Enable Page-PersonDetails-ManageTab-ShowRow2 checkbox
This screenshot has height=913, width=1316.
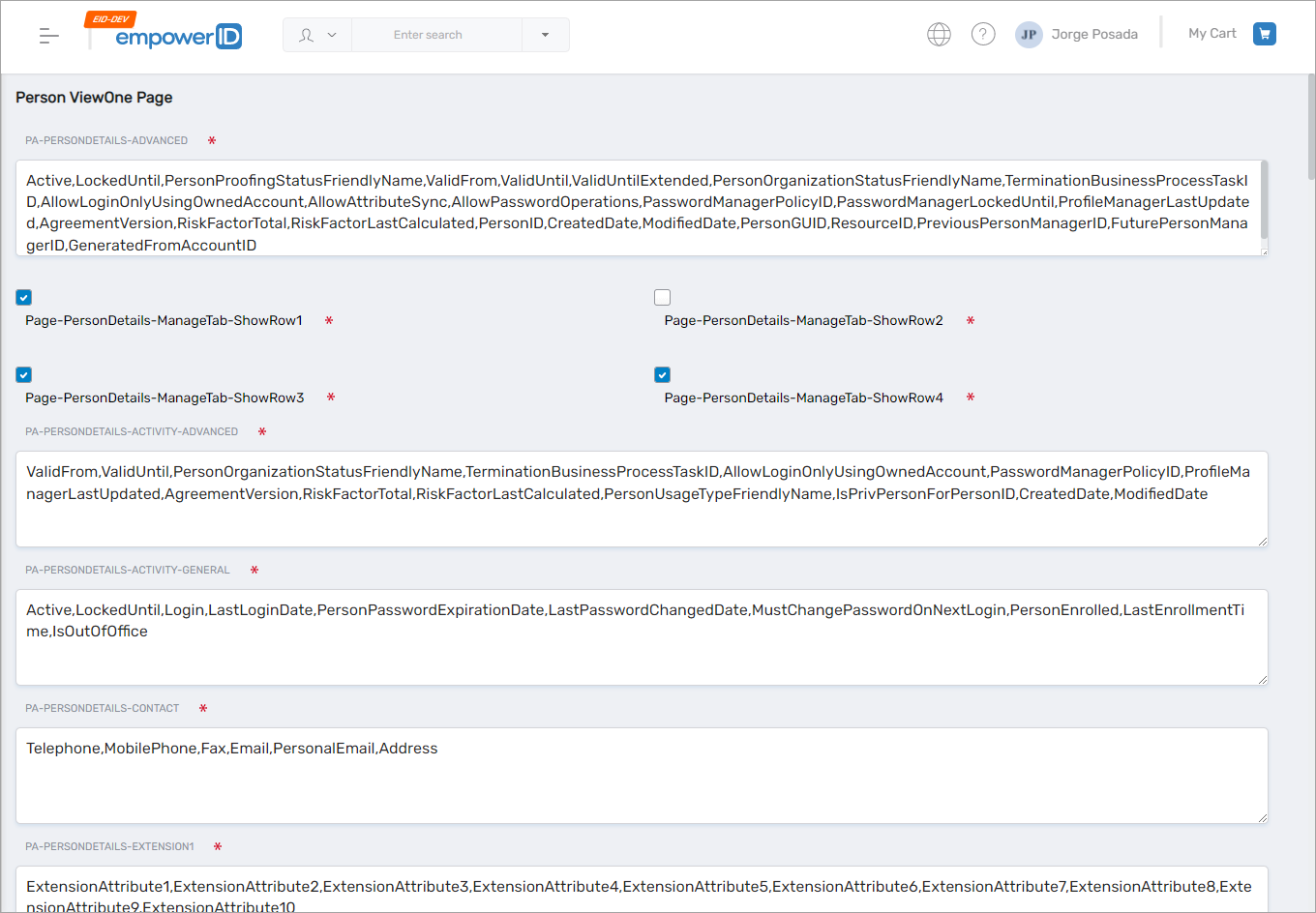click(663, 298)
